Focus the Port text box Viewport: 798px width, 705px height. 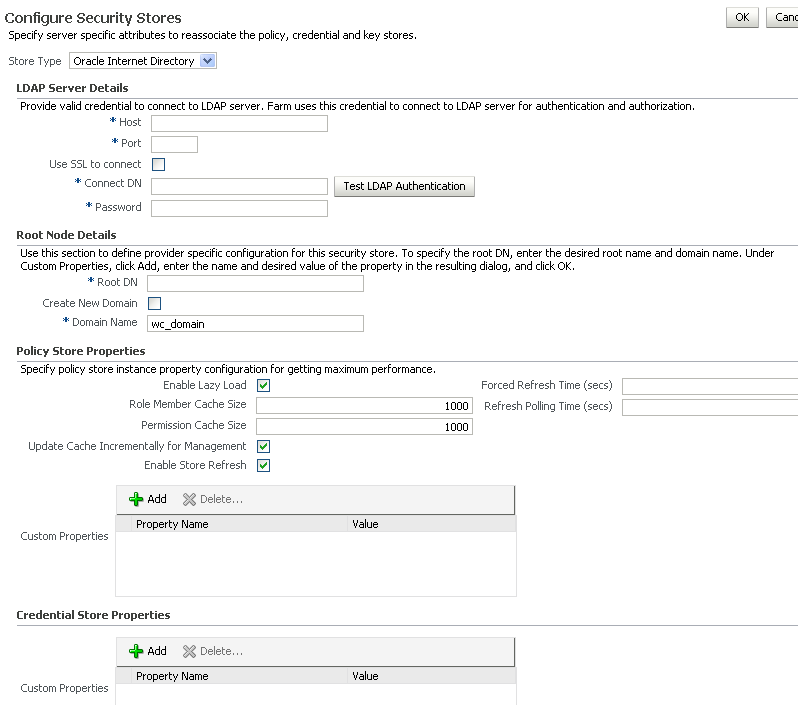174,144
